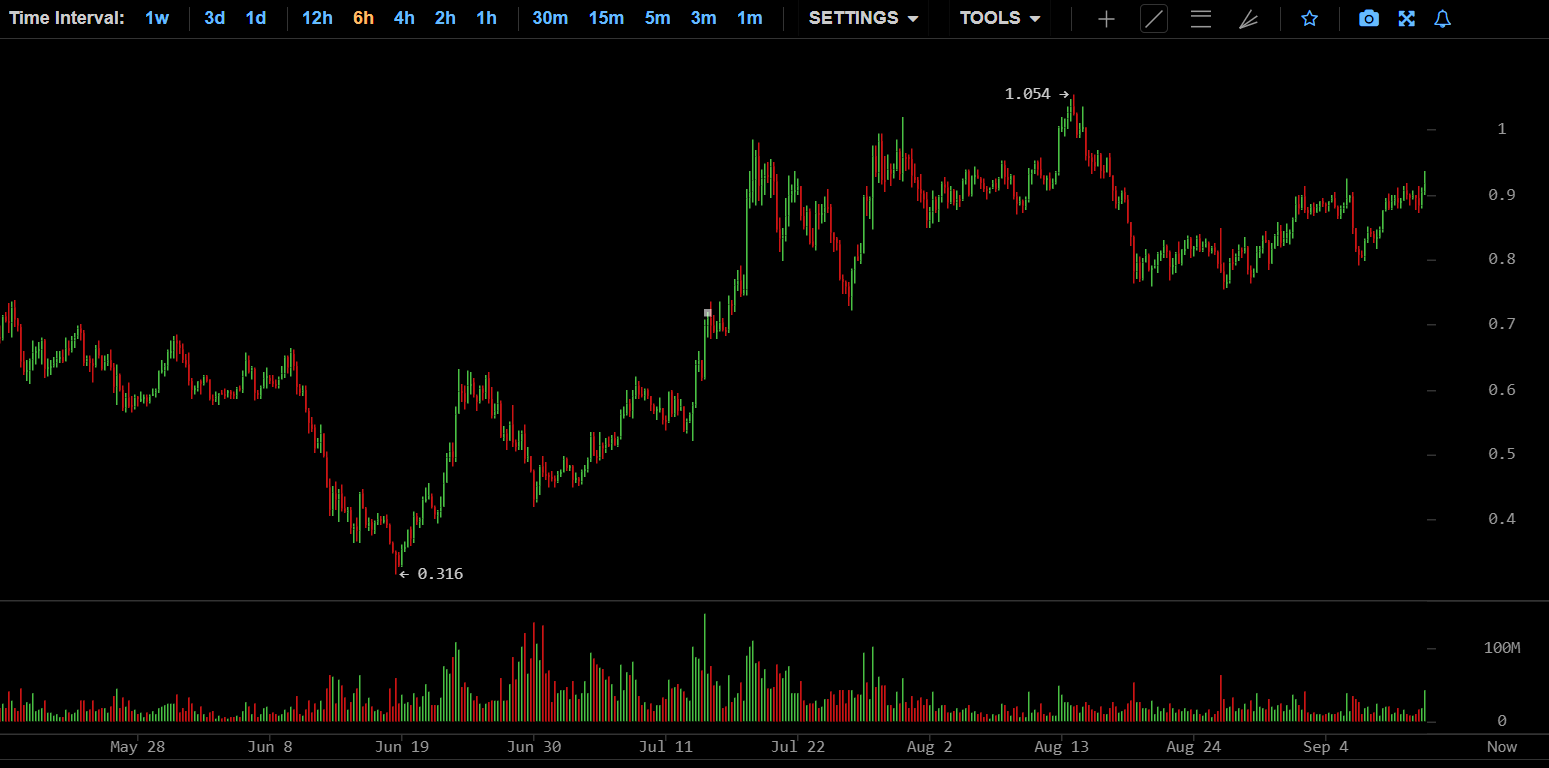Open price alerts with bell icon
Viewport: 1549px width, 768px height.
click(x=1442, y=19)
